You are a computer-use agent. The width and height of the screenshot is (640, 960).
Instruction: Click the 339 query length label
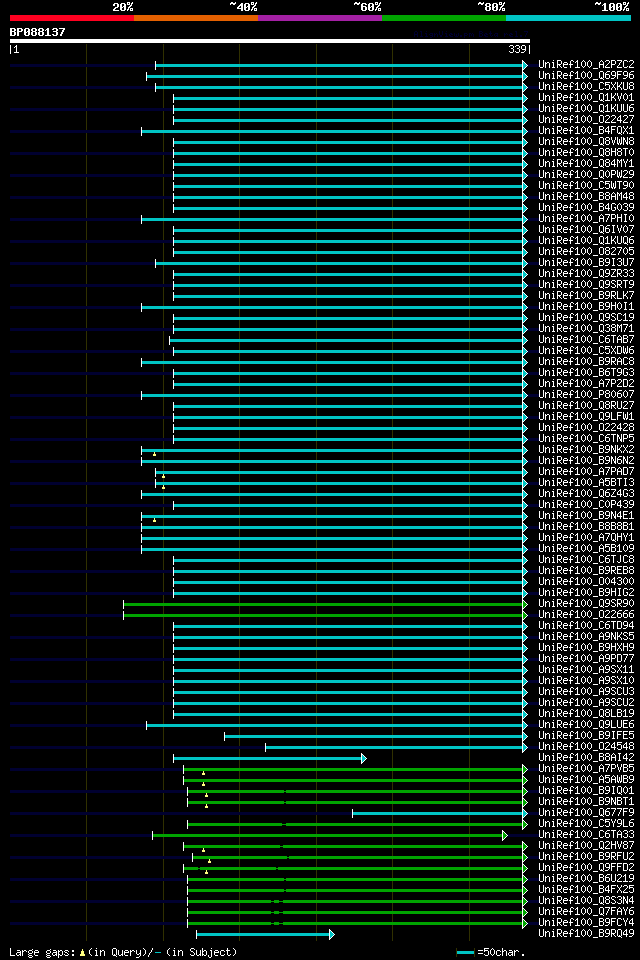pyautogui.click(x=517, y=50)
